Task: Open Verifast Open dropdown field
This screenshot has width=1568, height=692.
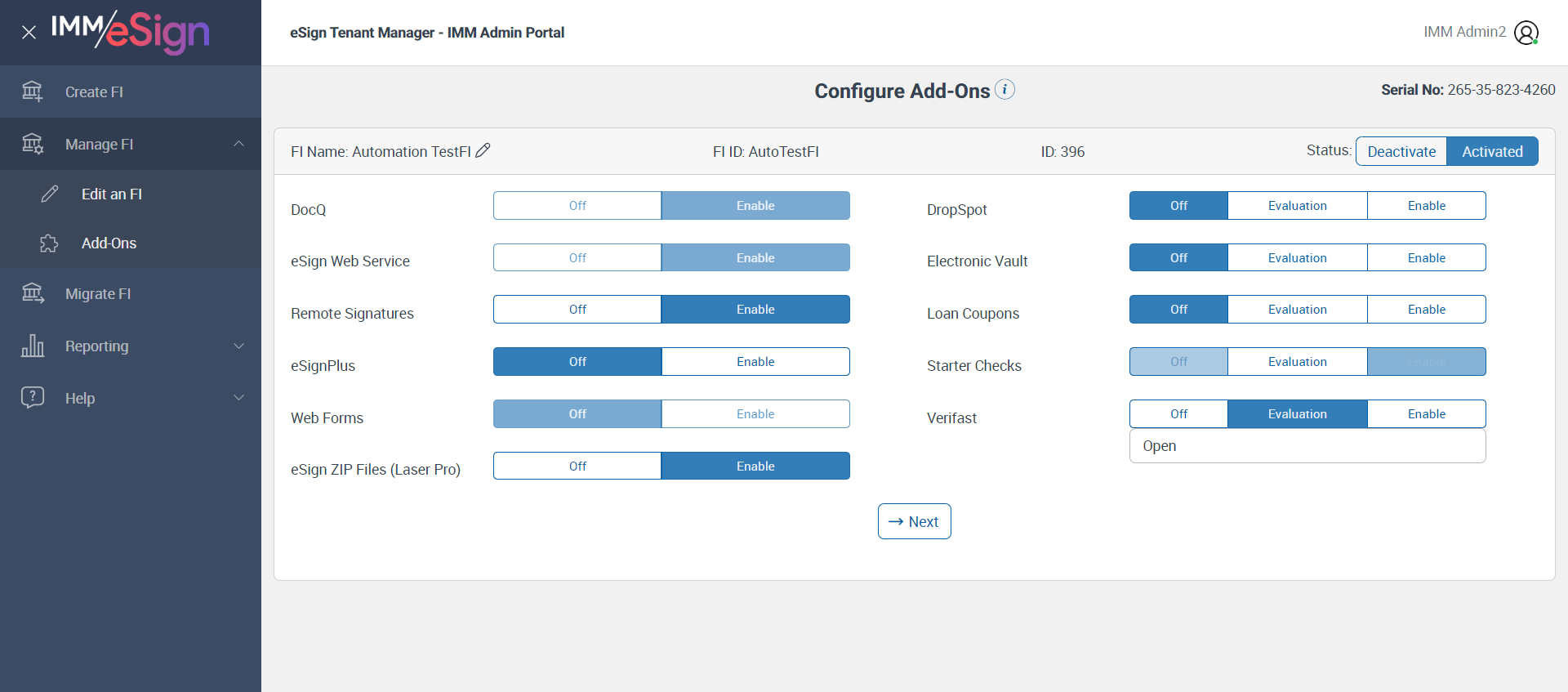Action: [1307, 446]
